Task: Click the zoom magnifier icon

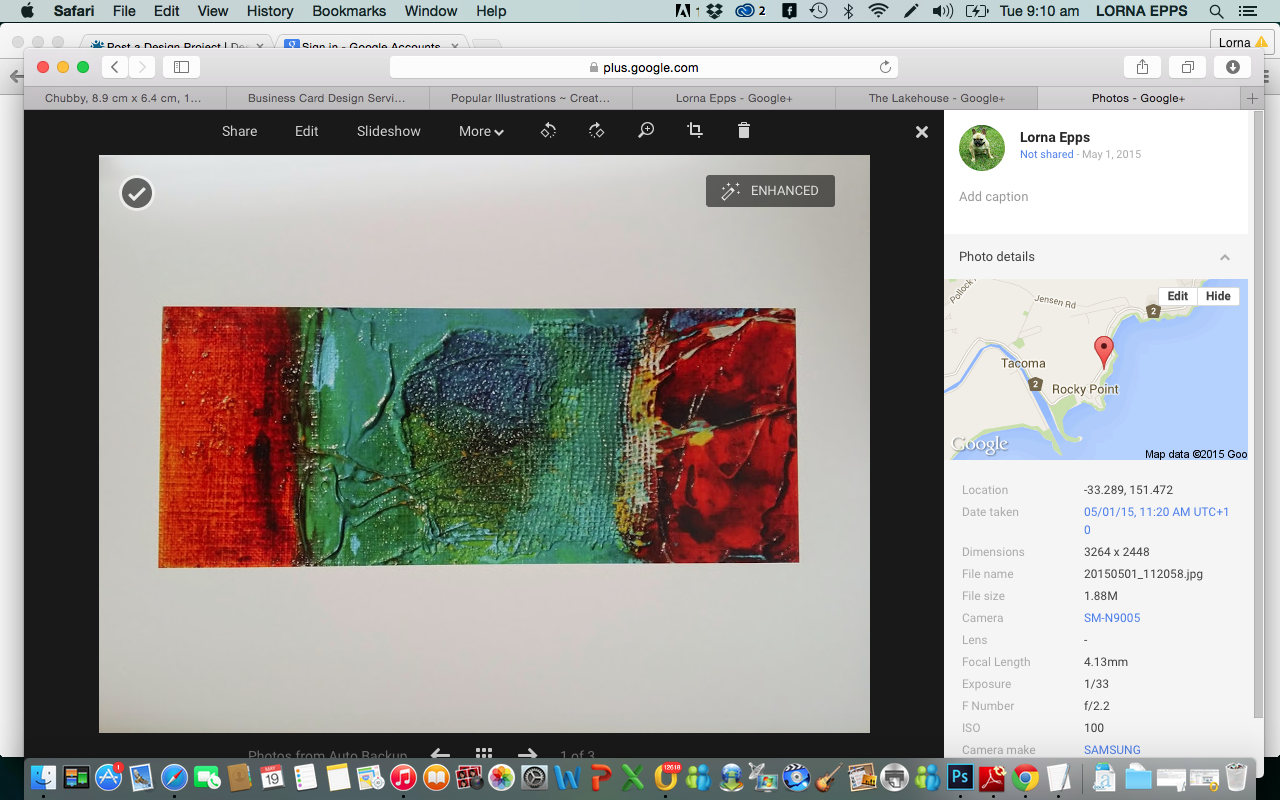Action: tap(646, 131)
